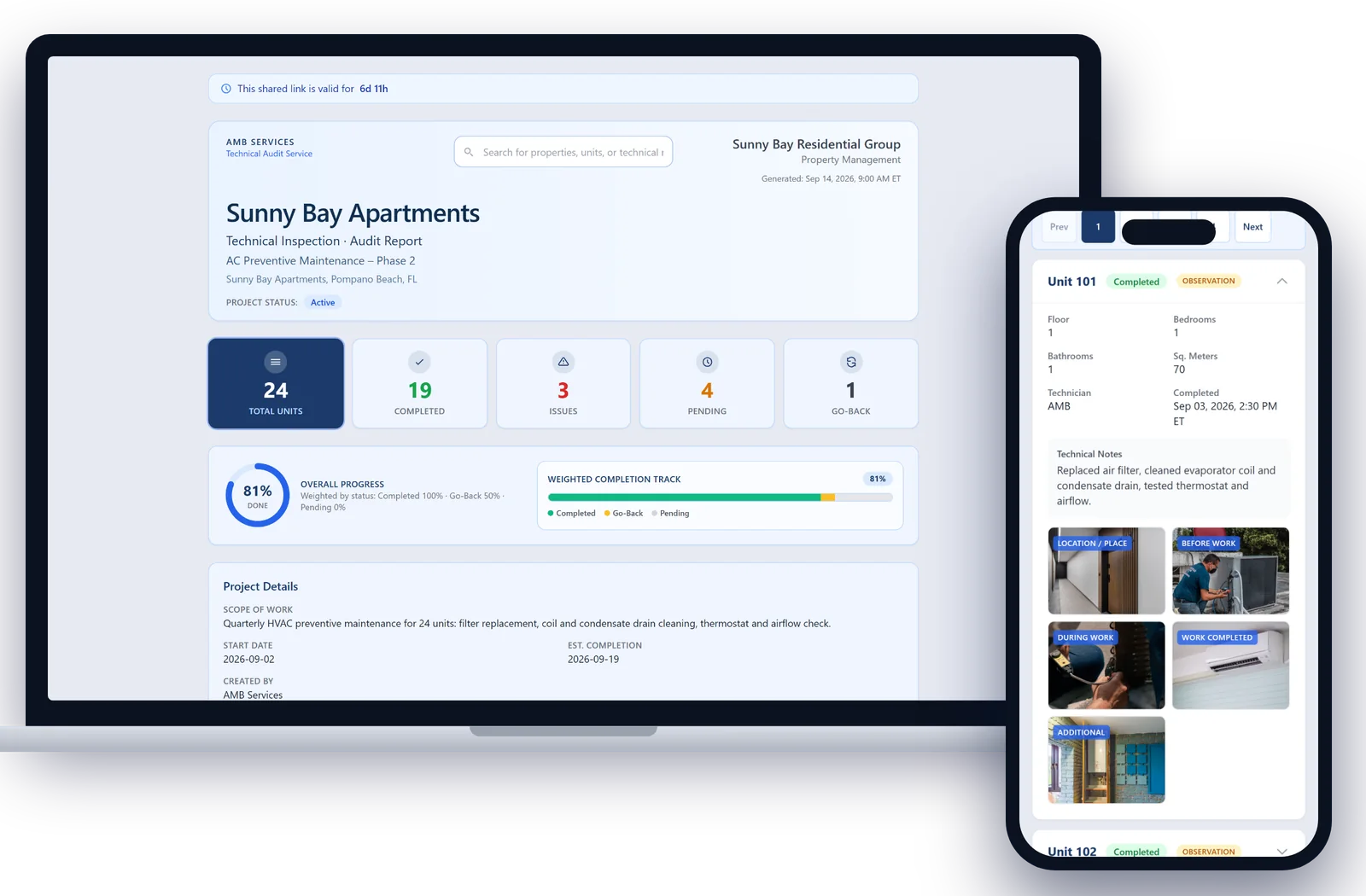Click the Sunny Bay Apartments title
This screenshot has width=1366, height=896.
353,213
